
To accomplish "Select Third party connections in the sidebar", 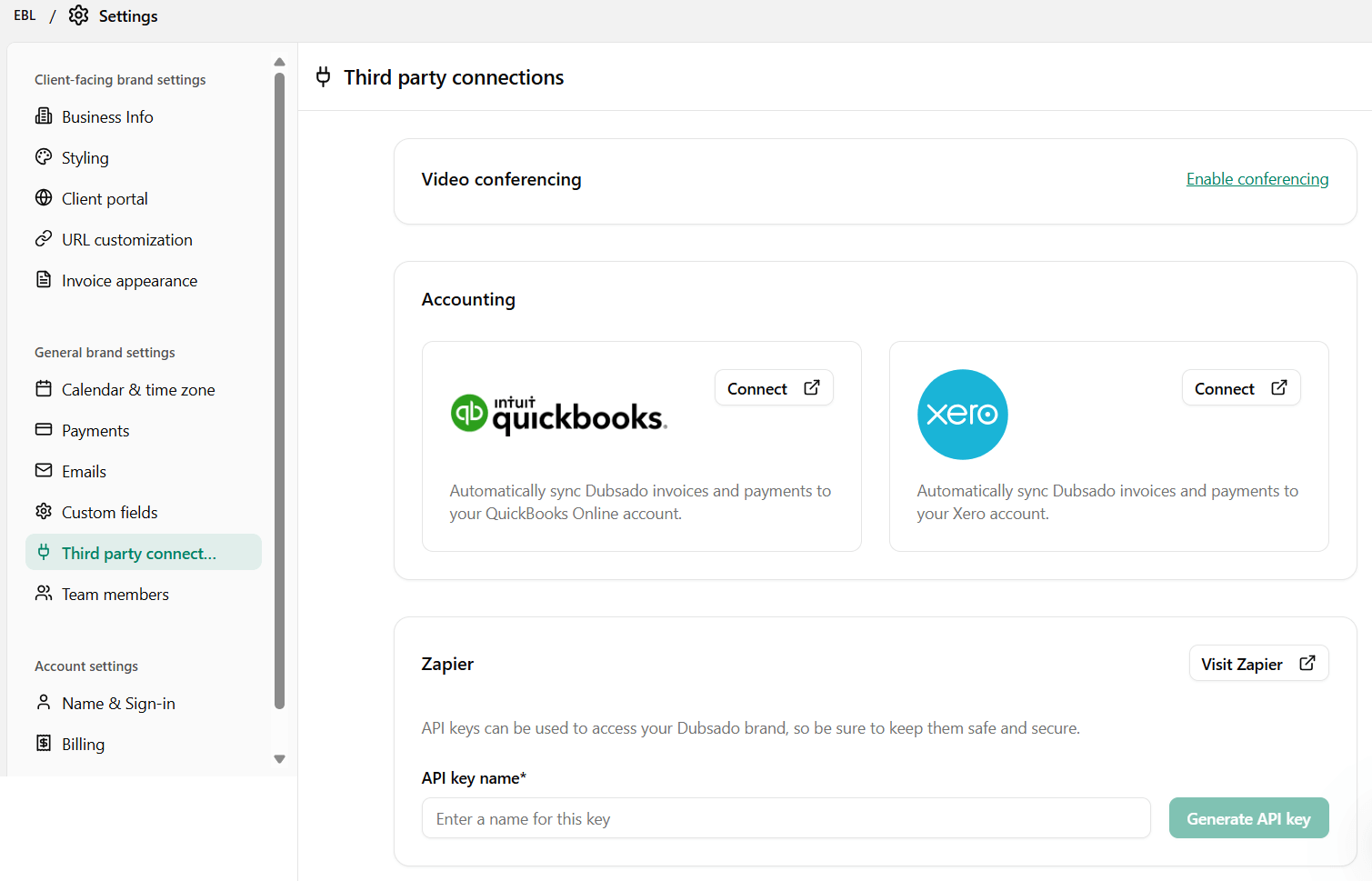I will (143, 552).
